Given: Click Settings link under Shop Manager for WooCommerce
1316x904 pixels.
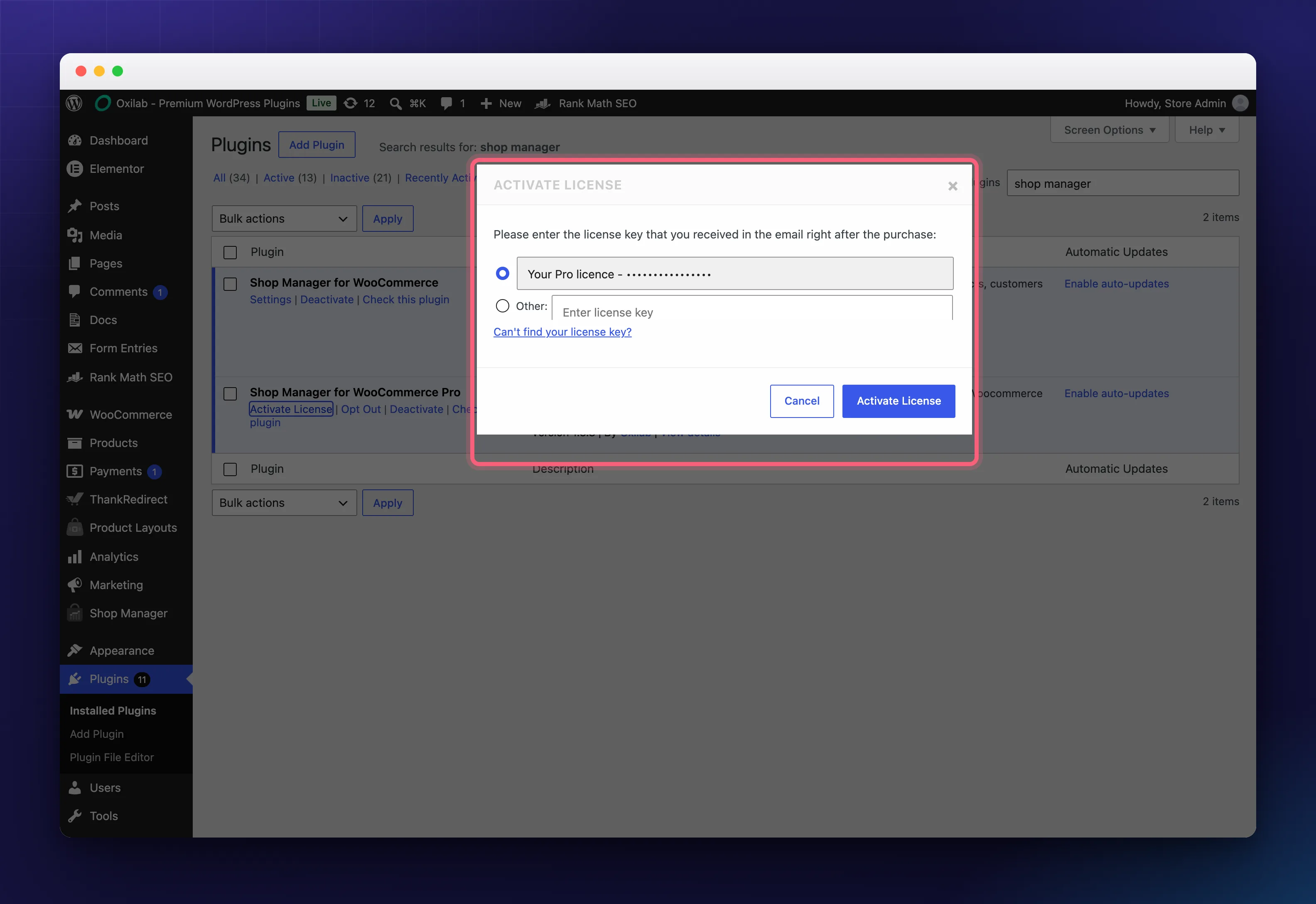Looking at the screenshot, I should [271, 300].
